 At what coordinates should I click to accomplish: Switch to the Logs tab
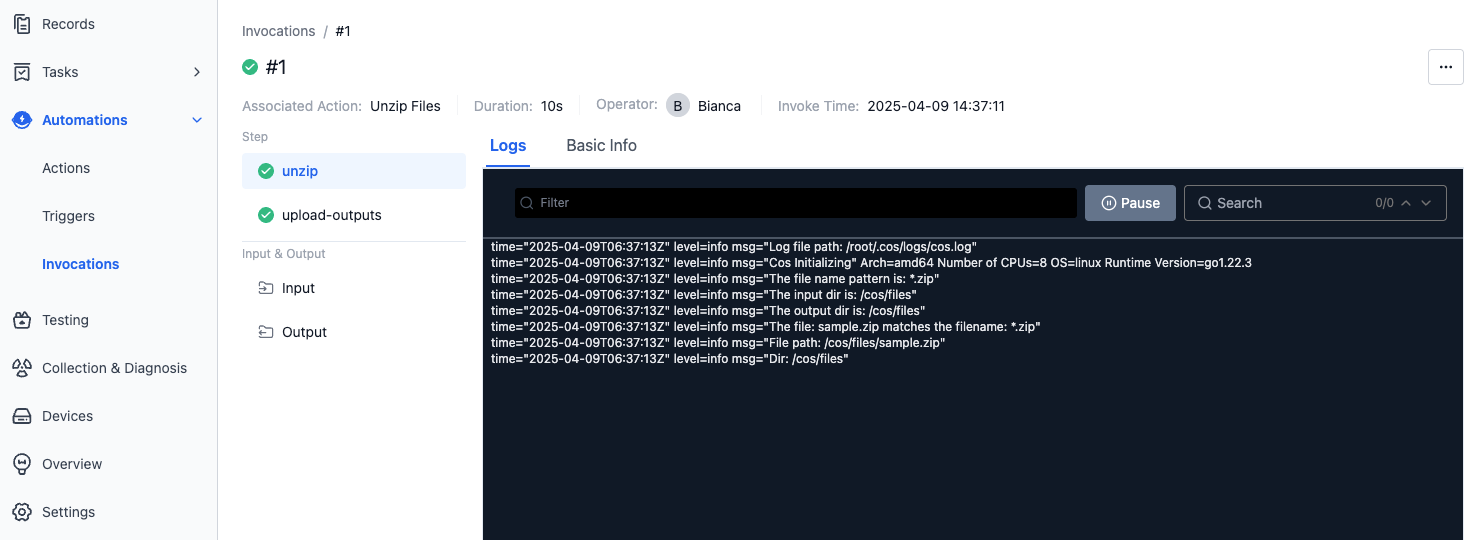(508, 146)
